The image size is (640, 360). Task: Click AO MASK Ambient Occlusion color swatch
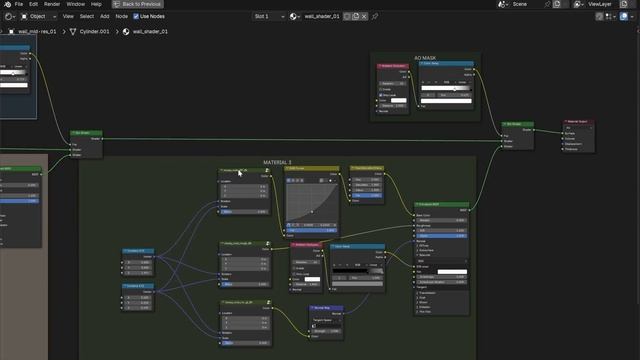tap(398, 100)
